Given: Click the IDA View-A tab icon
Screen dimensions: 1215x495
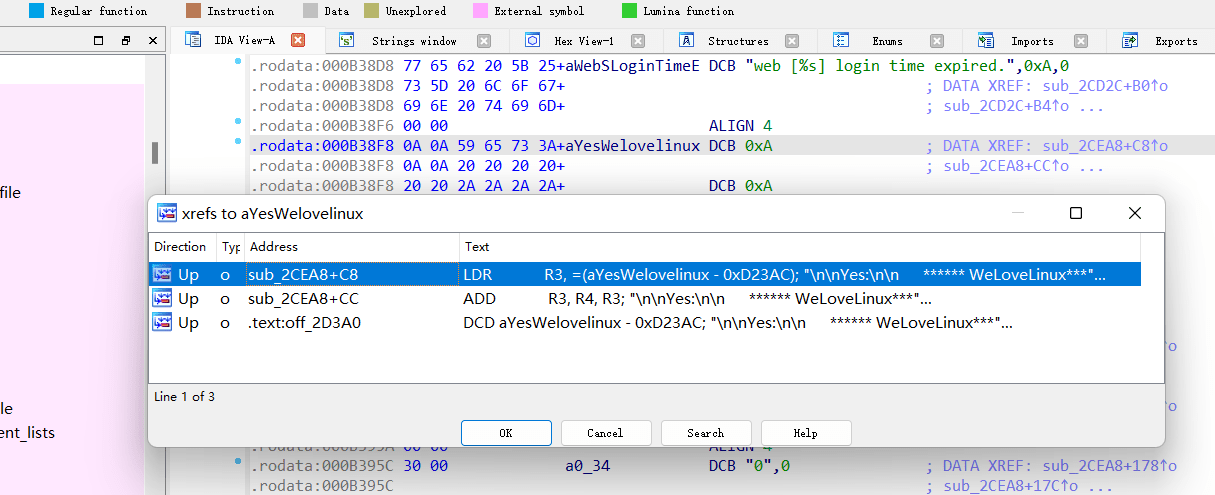Looking at the screenshot, I should (x=192, y=41).
